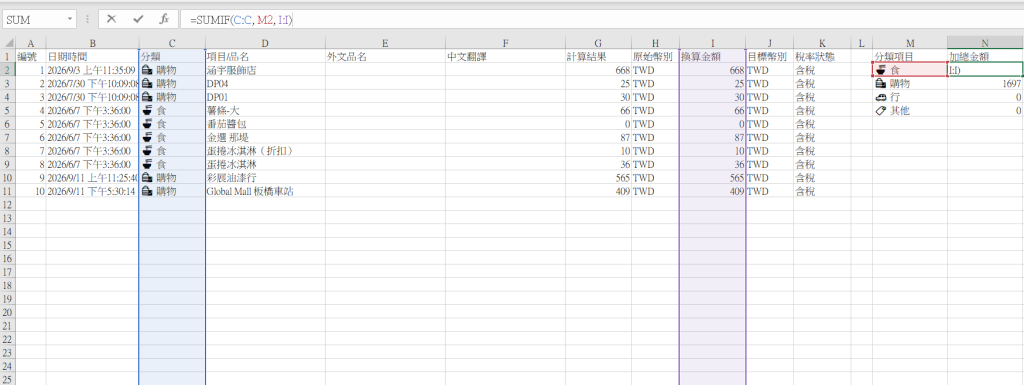Select column K header

[x=822, y=43]
